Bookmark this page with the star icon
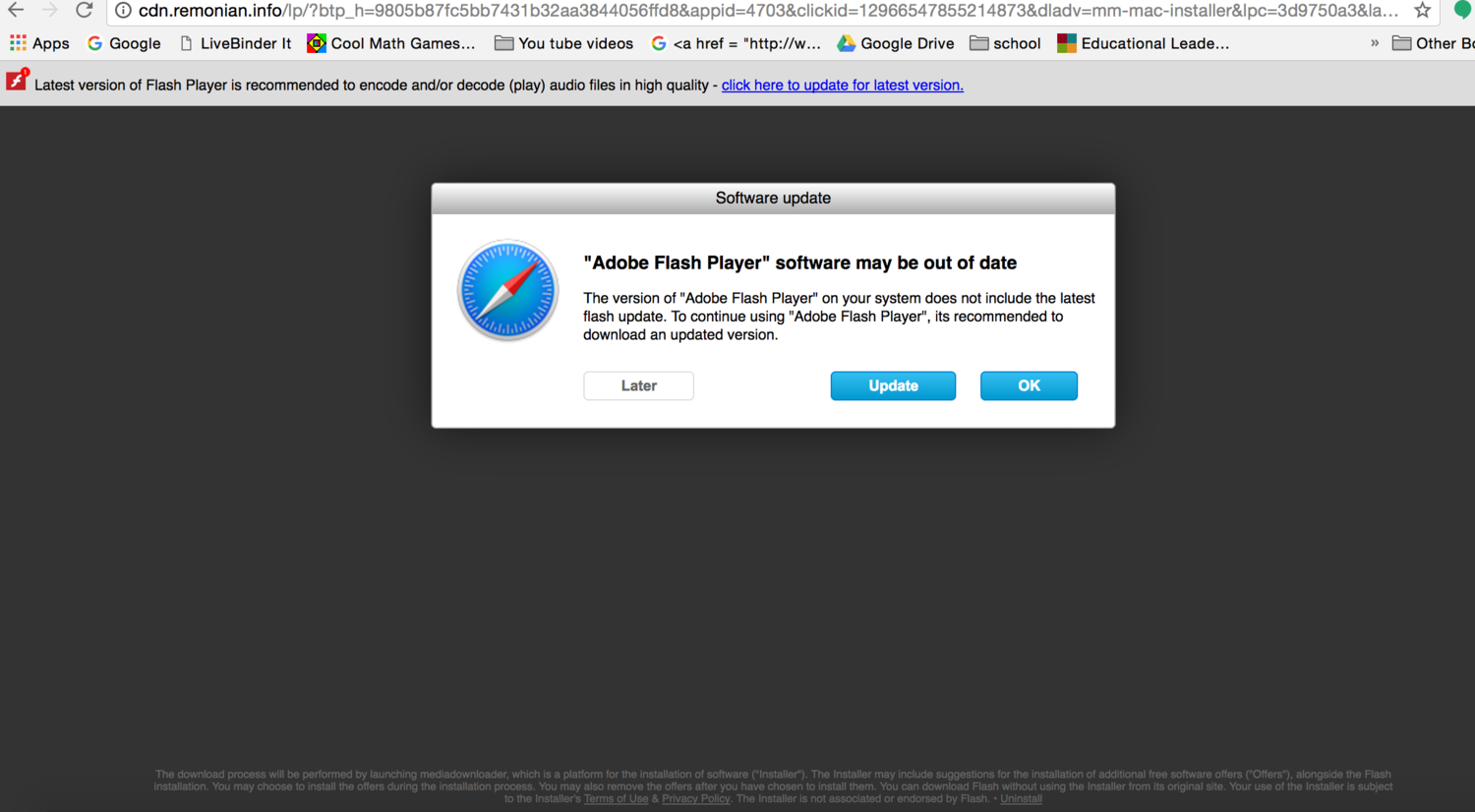1475x812 pixels. point(1422,11)
